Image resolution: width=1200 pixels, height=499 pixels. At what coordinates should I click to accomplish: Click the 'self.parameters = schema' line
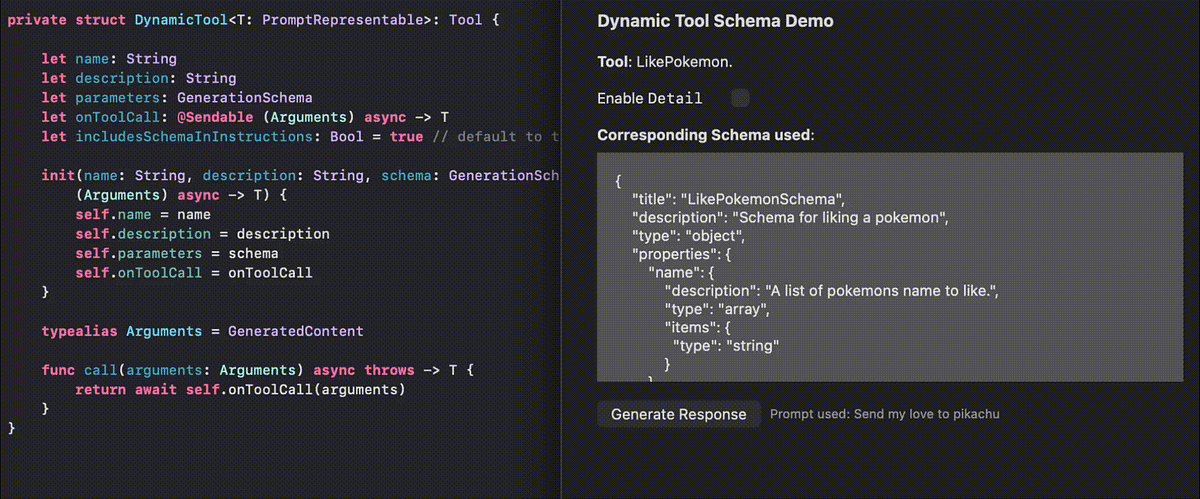177,253
